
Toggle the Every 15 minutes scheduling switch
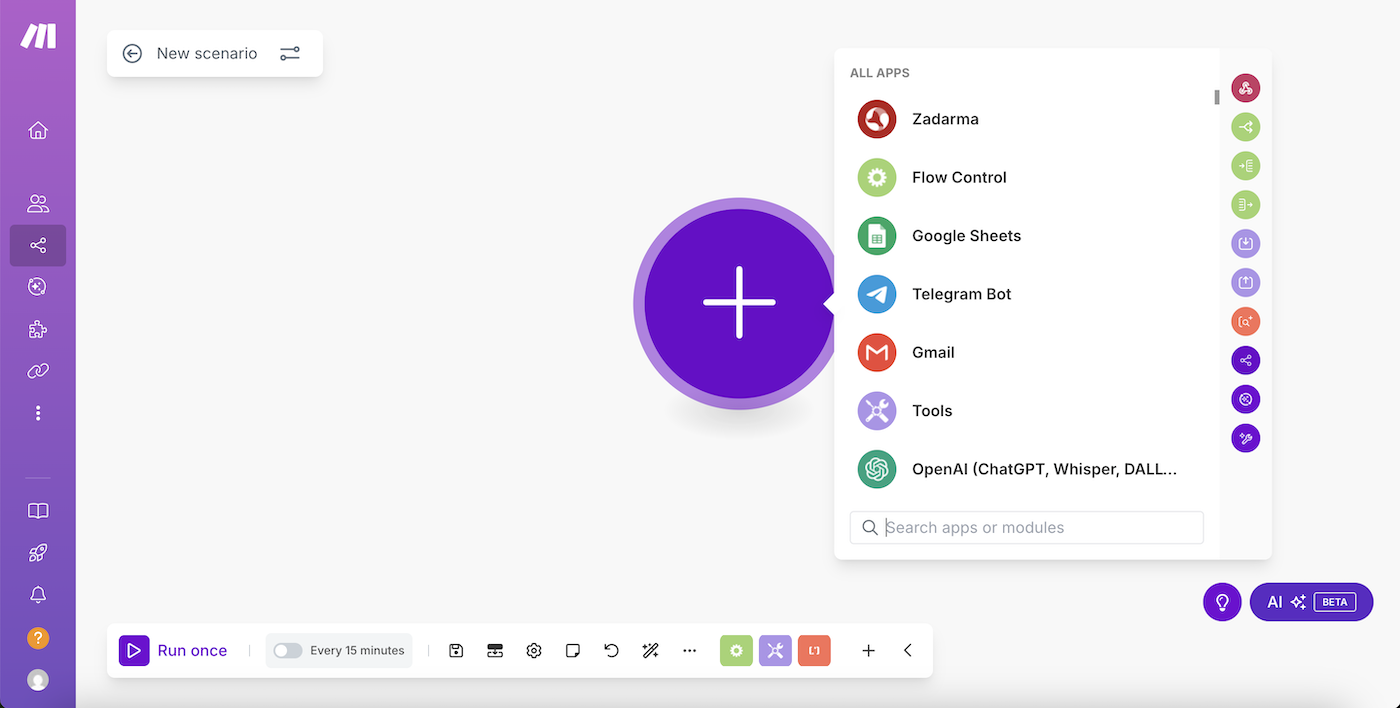288,651
